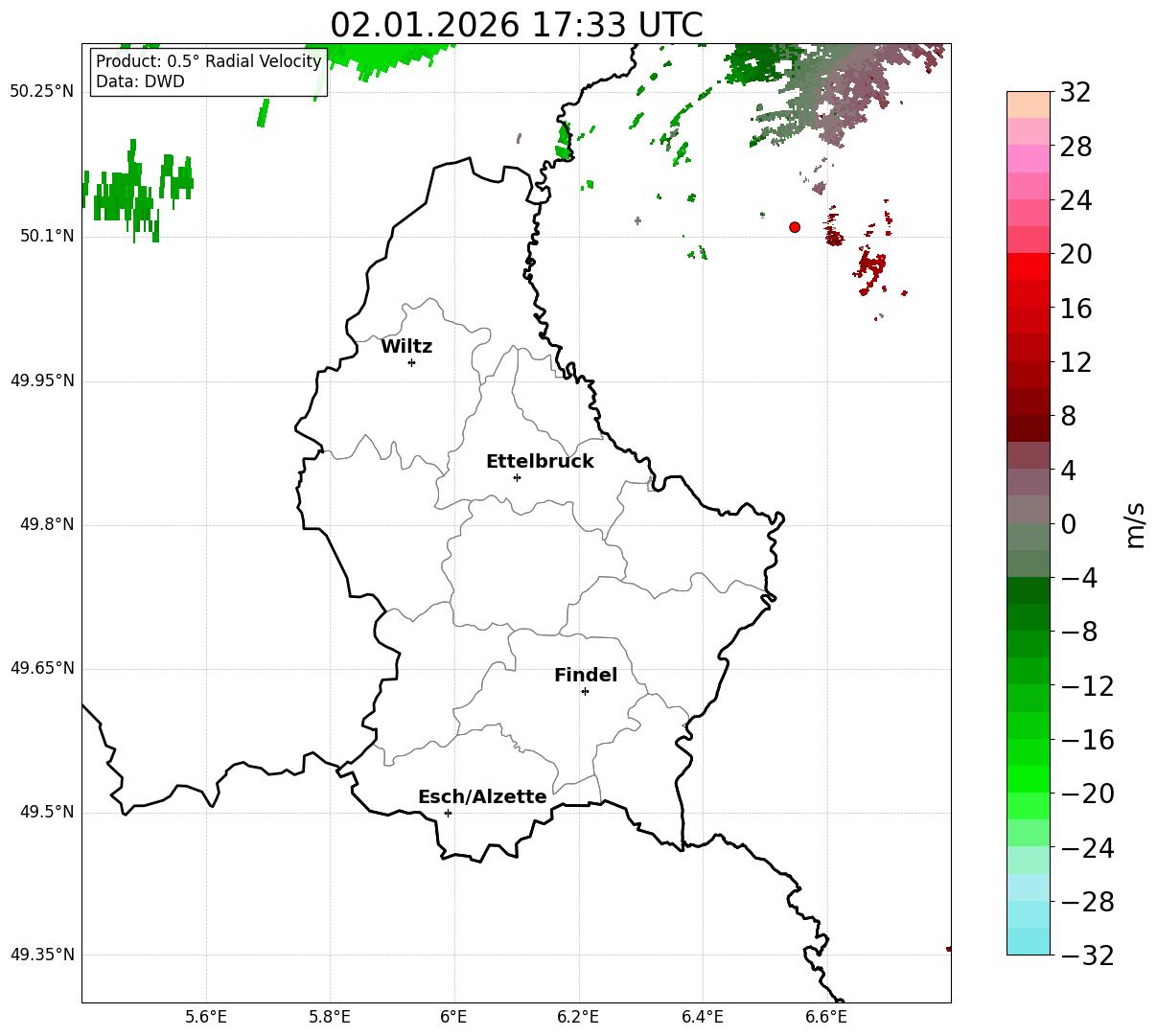Screen dimensions: 1157x1036
Task: Click the Wiltz location cross marker
Action: point(411,362)
